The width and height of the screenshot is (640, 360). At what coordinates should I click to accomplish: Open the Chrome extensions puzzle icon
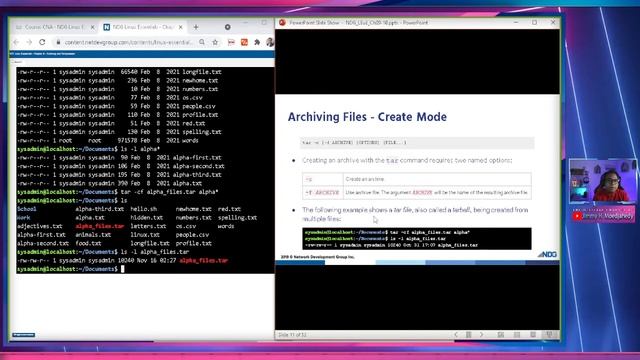tap(257, 42)
